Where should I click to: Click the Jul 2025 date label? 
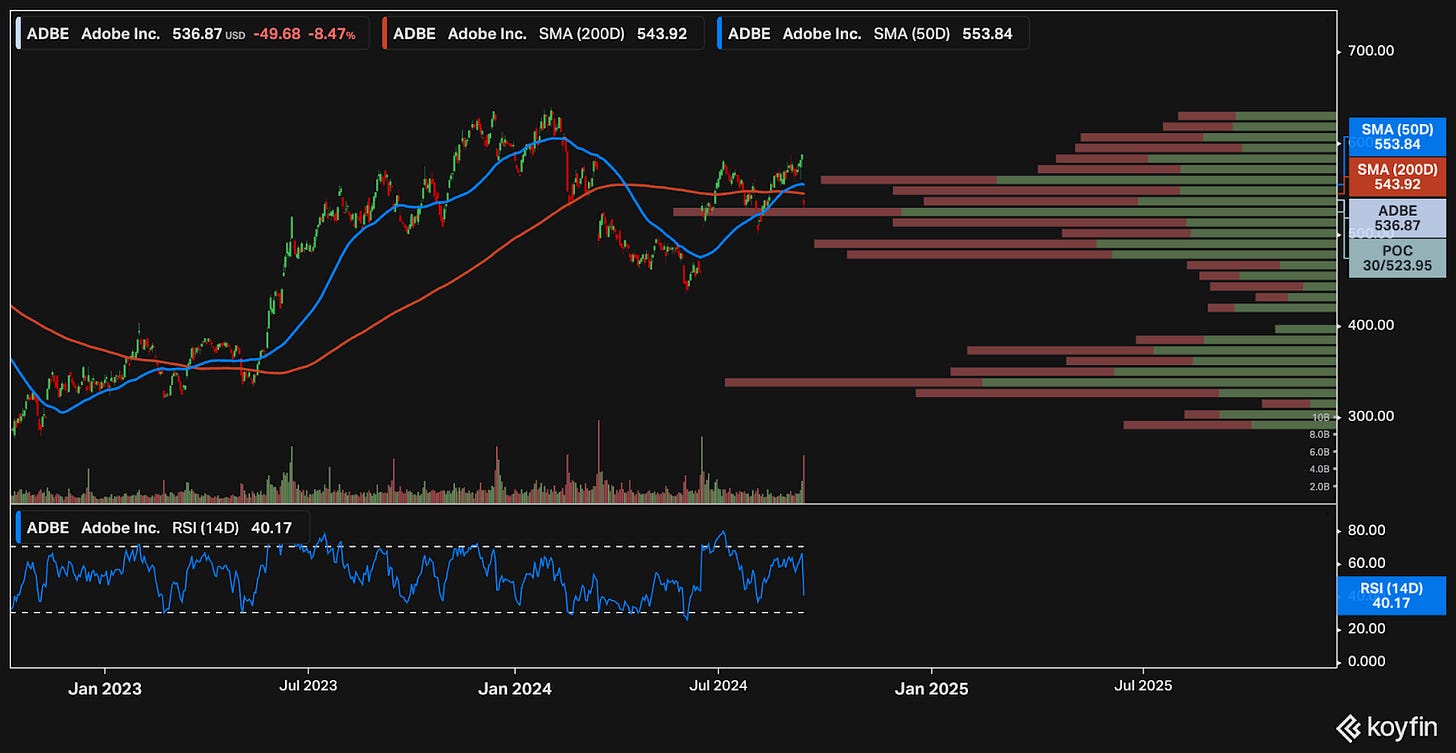tap(1143, 687)
